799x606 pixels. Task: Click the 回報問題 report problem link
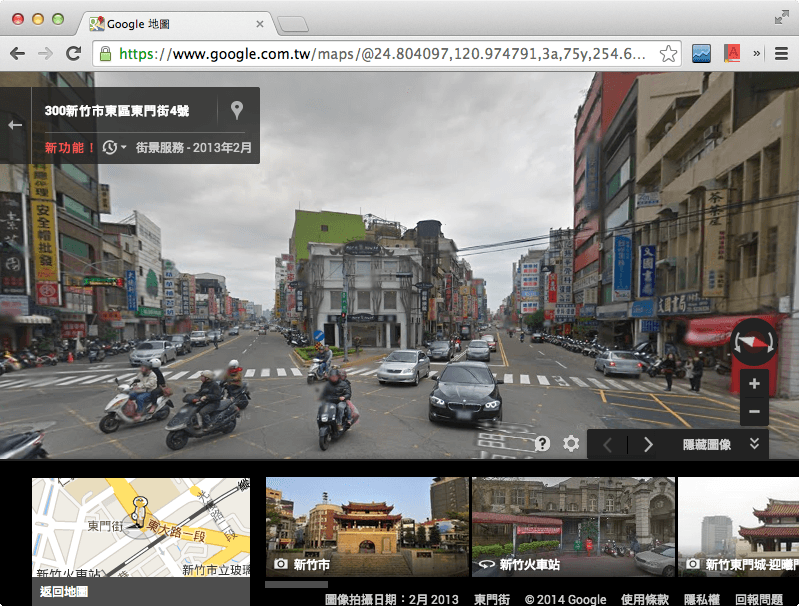tap(759, 599)
